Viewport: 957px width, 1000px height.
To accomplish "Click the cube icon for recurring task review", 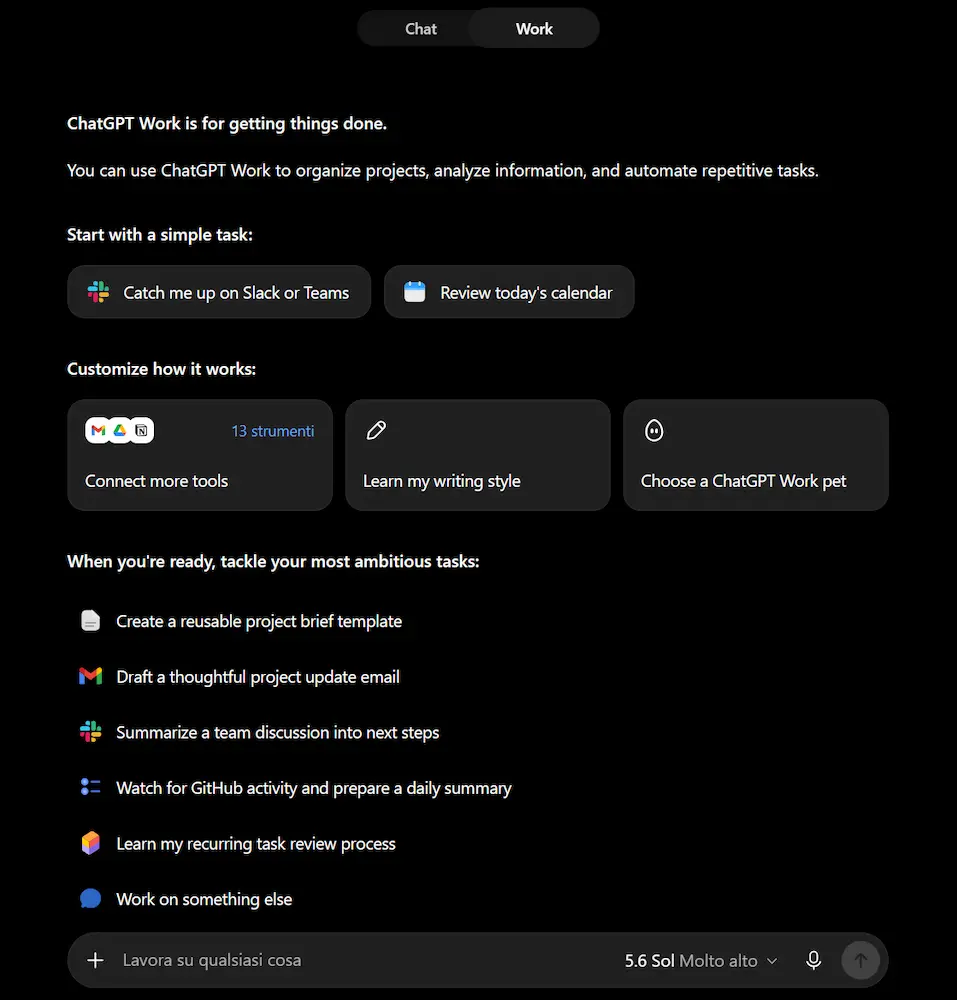I will tap(91, 842).
